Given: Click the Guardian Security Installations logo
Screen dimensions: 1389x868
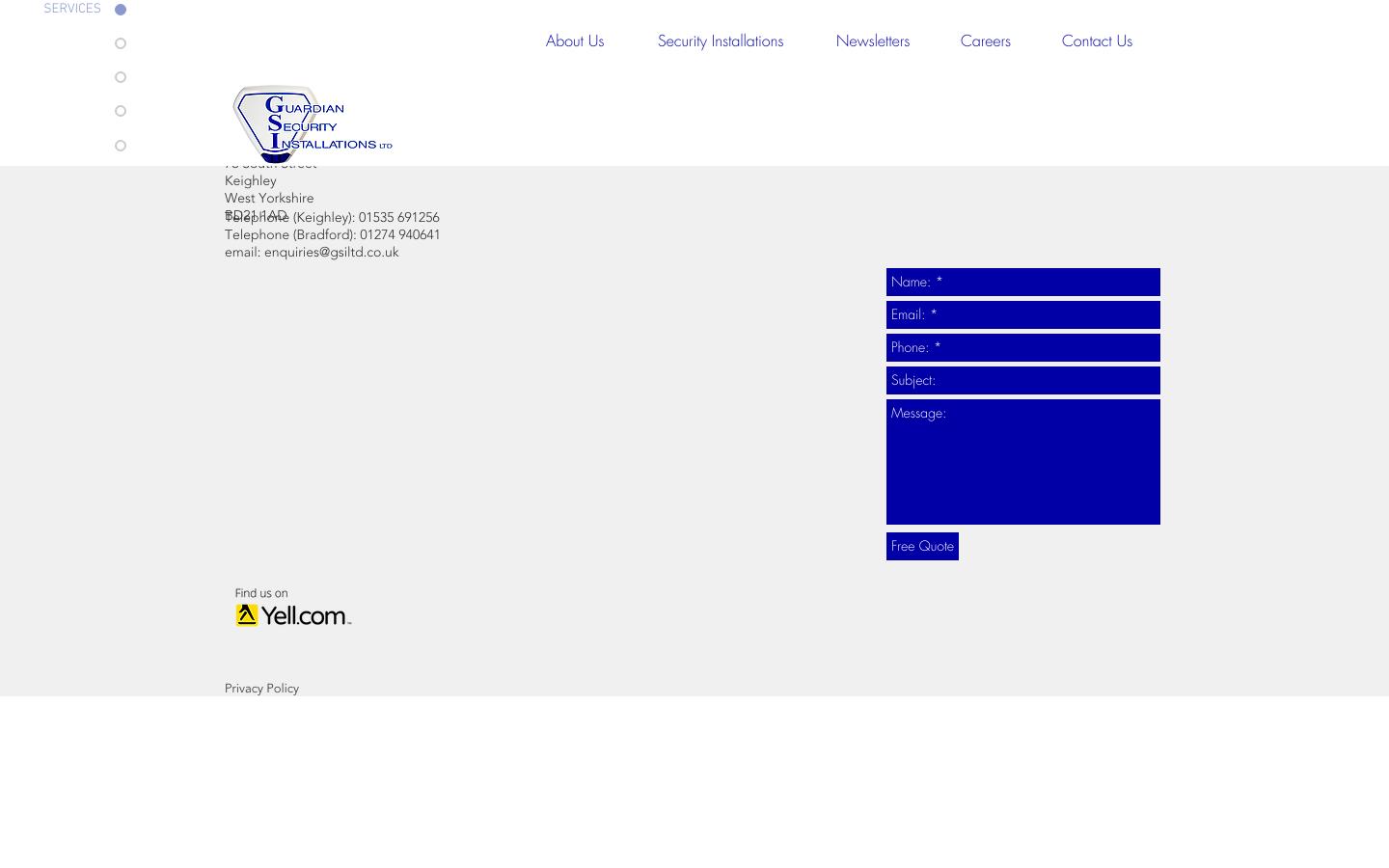Looking at the screenshot, I should pyautogui.click(x=311, y=123).
